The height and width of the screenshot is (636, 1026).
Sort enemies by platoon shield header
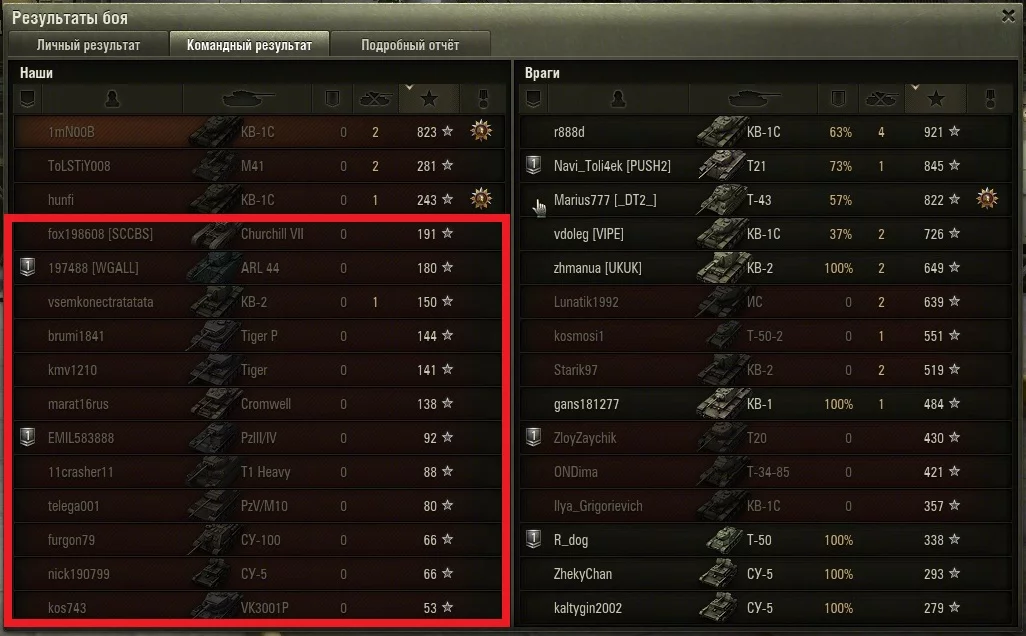(533, 99)
